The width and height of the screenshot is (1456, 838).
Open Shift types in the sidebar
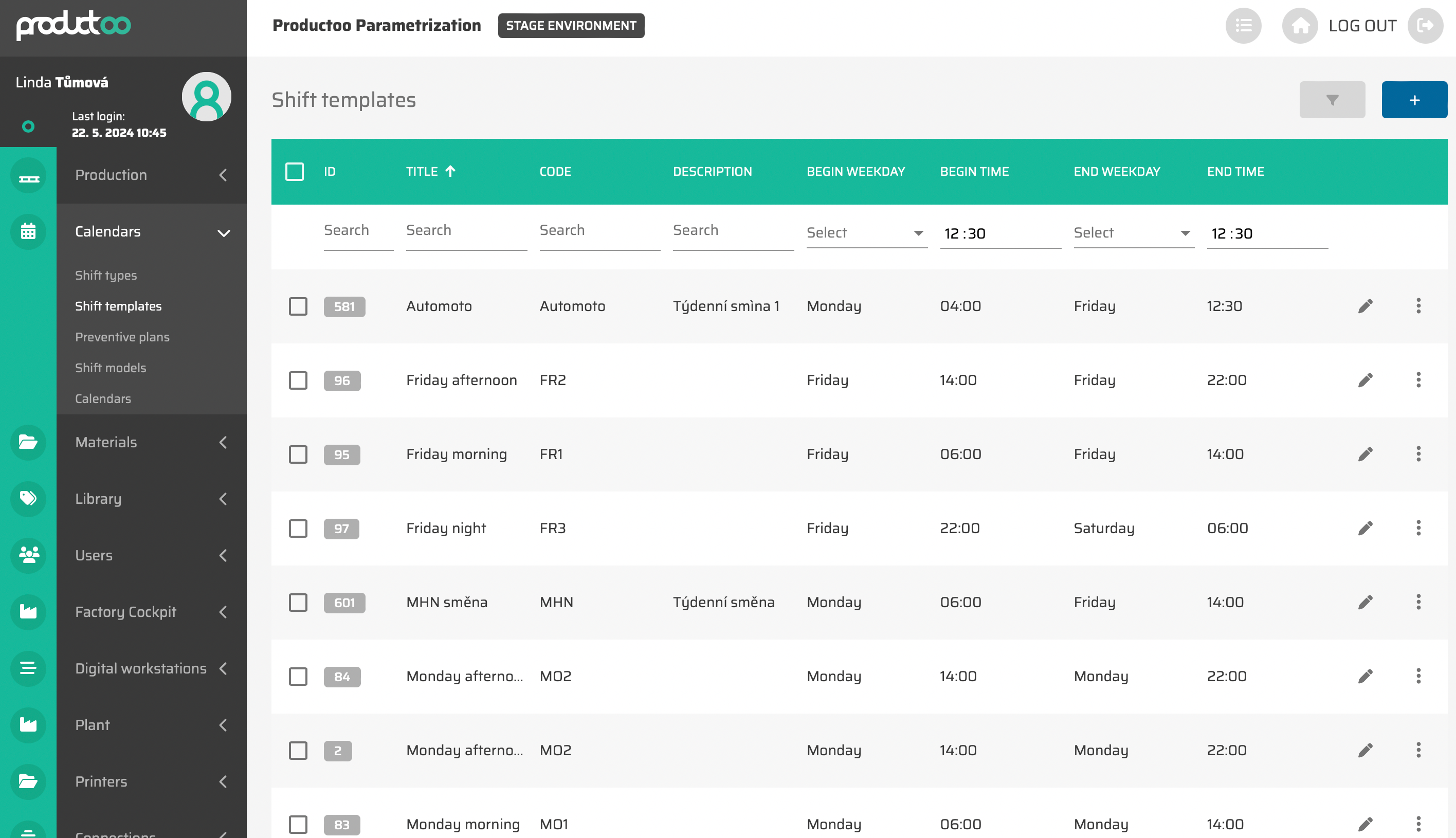click(106, 275)
